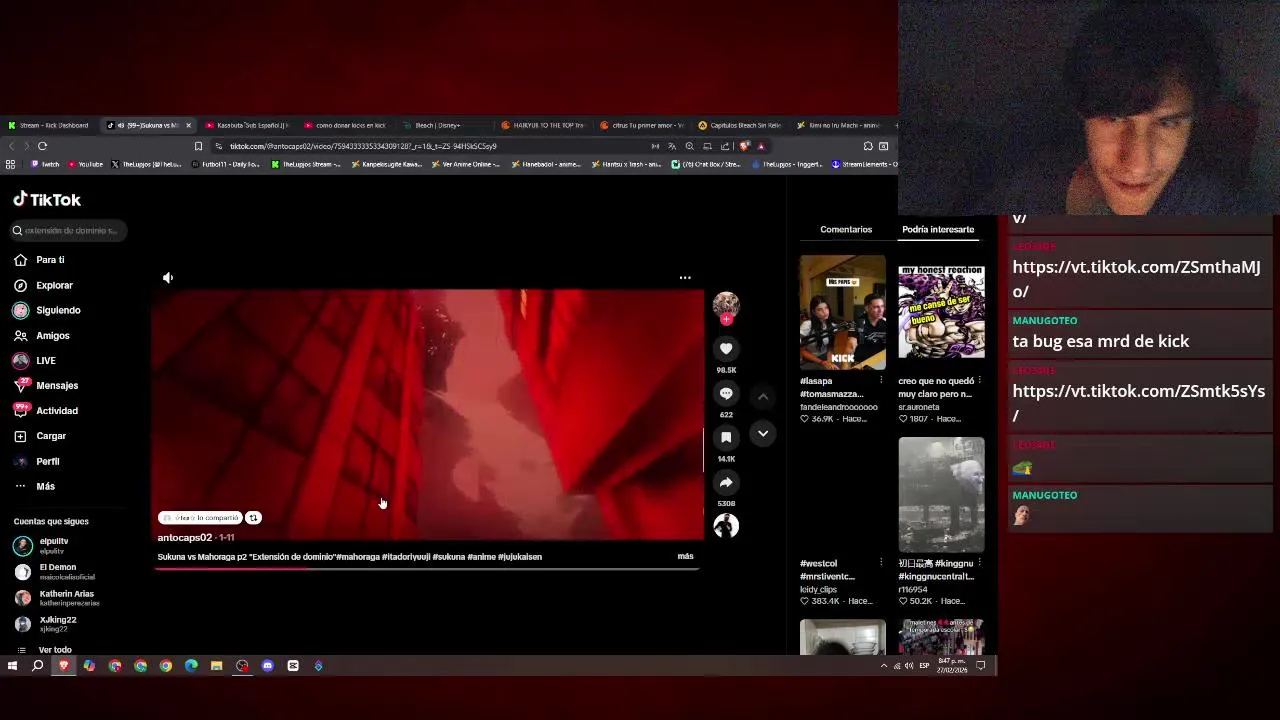The height and width of the screenshot is (720, 1280).
Task: Like the video with the heart icon
Action: coord(726,348)
